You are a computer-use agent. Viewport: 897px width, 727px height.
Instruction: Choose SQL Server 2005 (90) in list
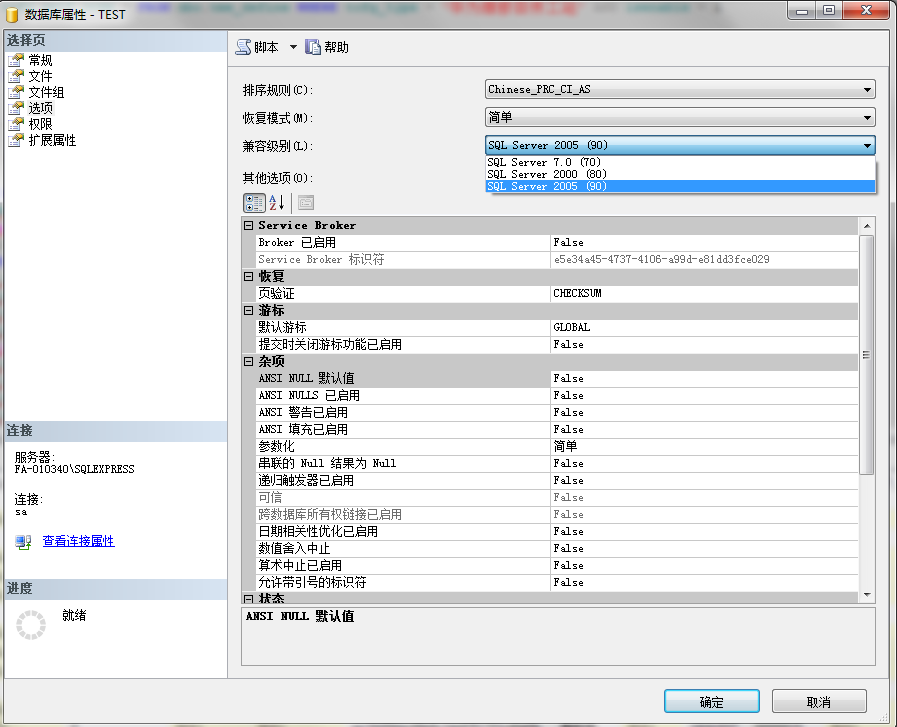point(680,186)
